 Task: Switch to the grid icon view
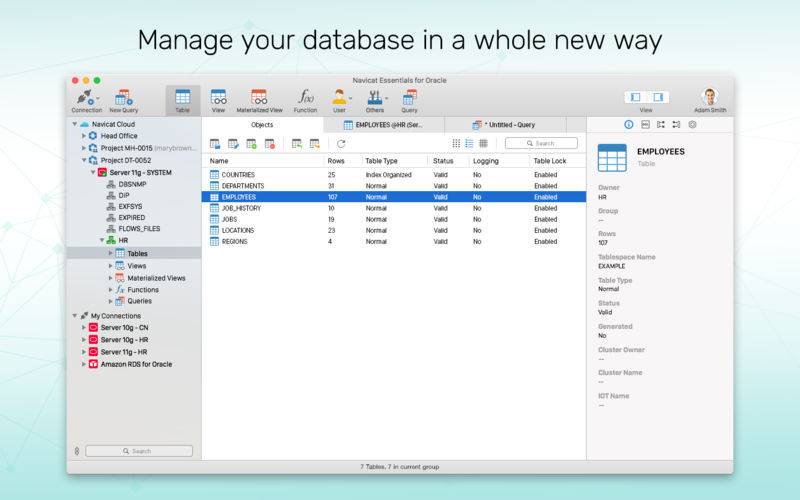(456, 143)
